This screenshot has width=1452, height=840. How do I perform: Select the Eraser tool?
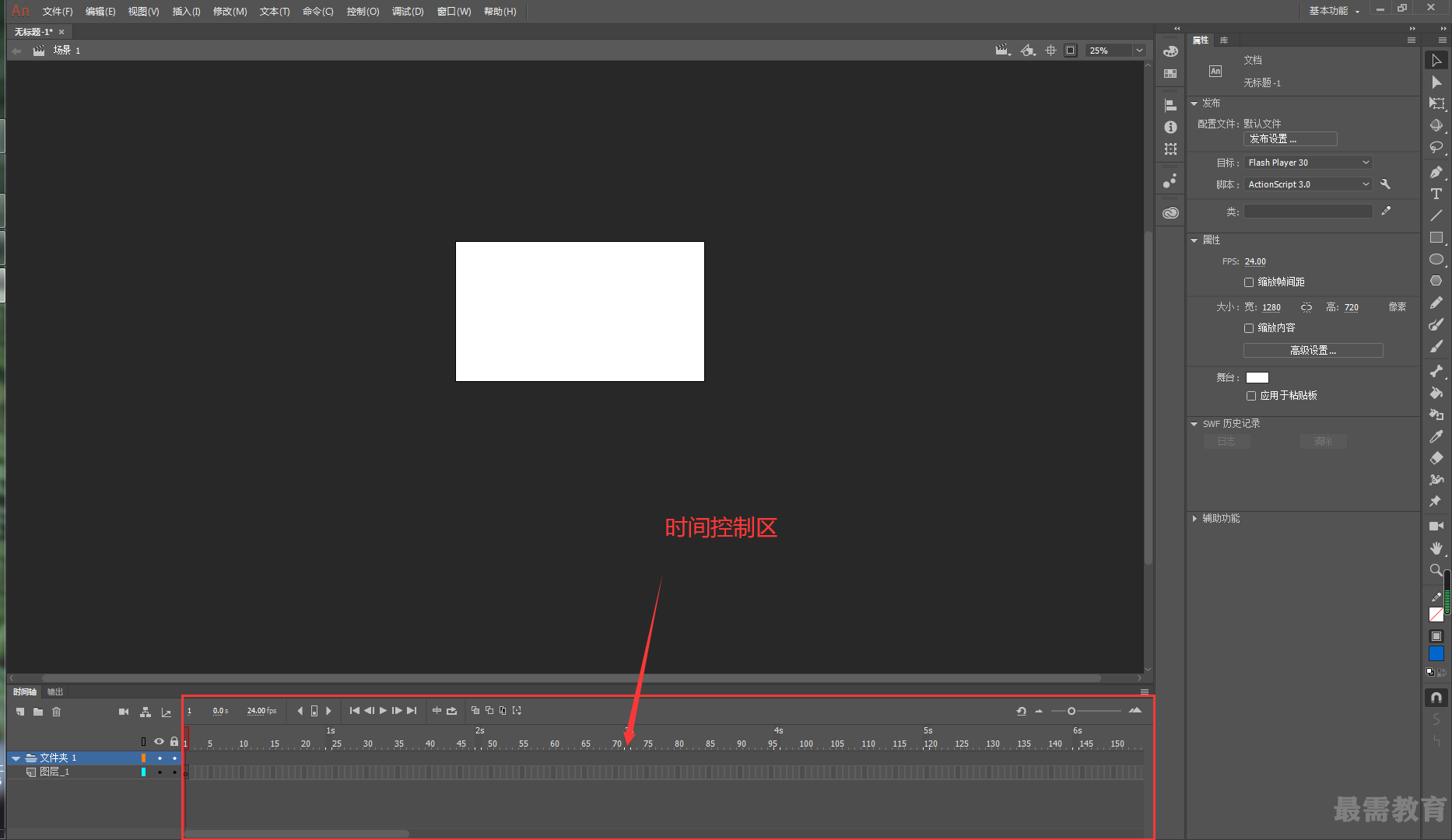1436,458
